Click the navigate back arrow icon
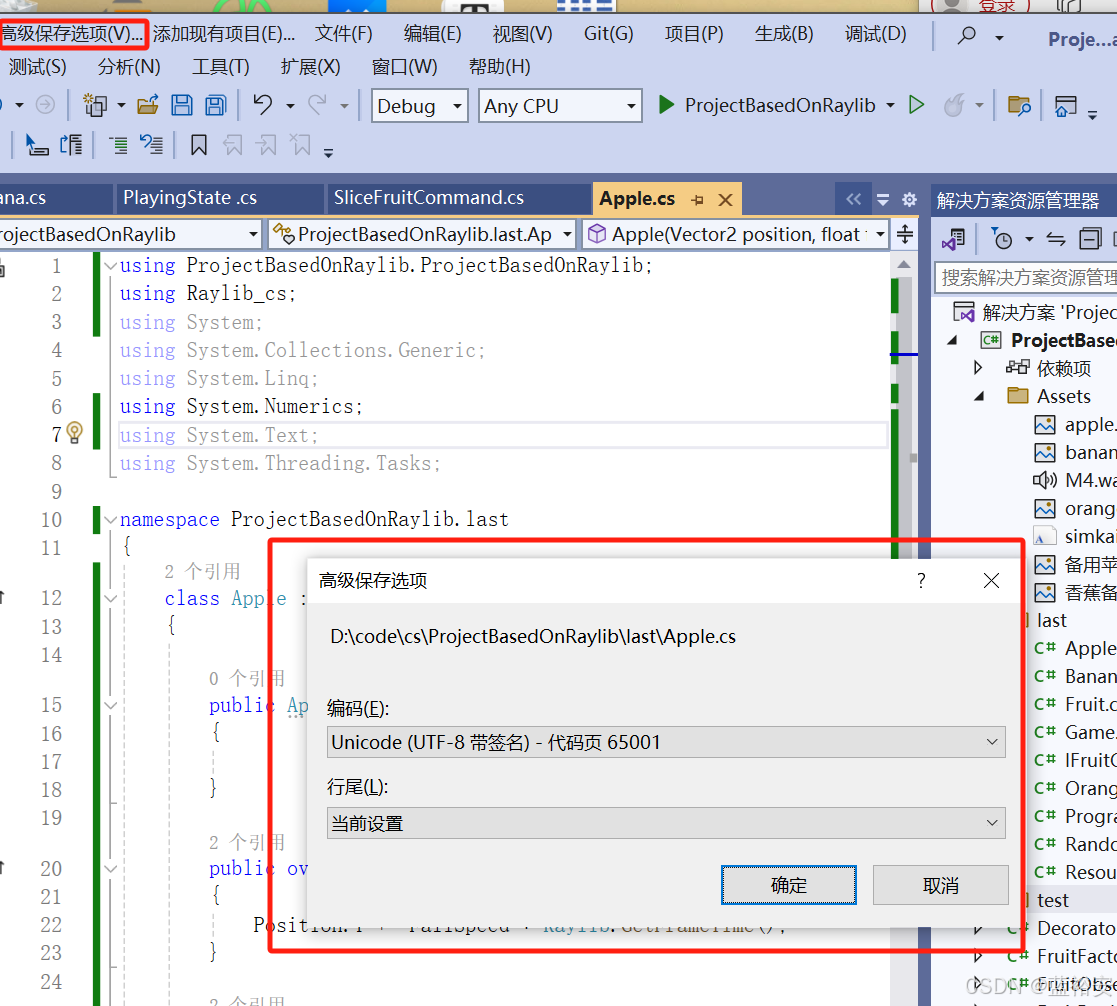This screenshot has height=1006, width=1117. coord(3,105)
